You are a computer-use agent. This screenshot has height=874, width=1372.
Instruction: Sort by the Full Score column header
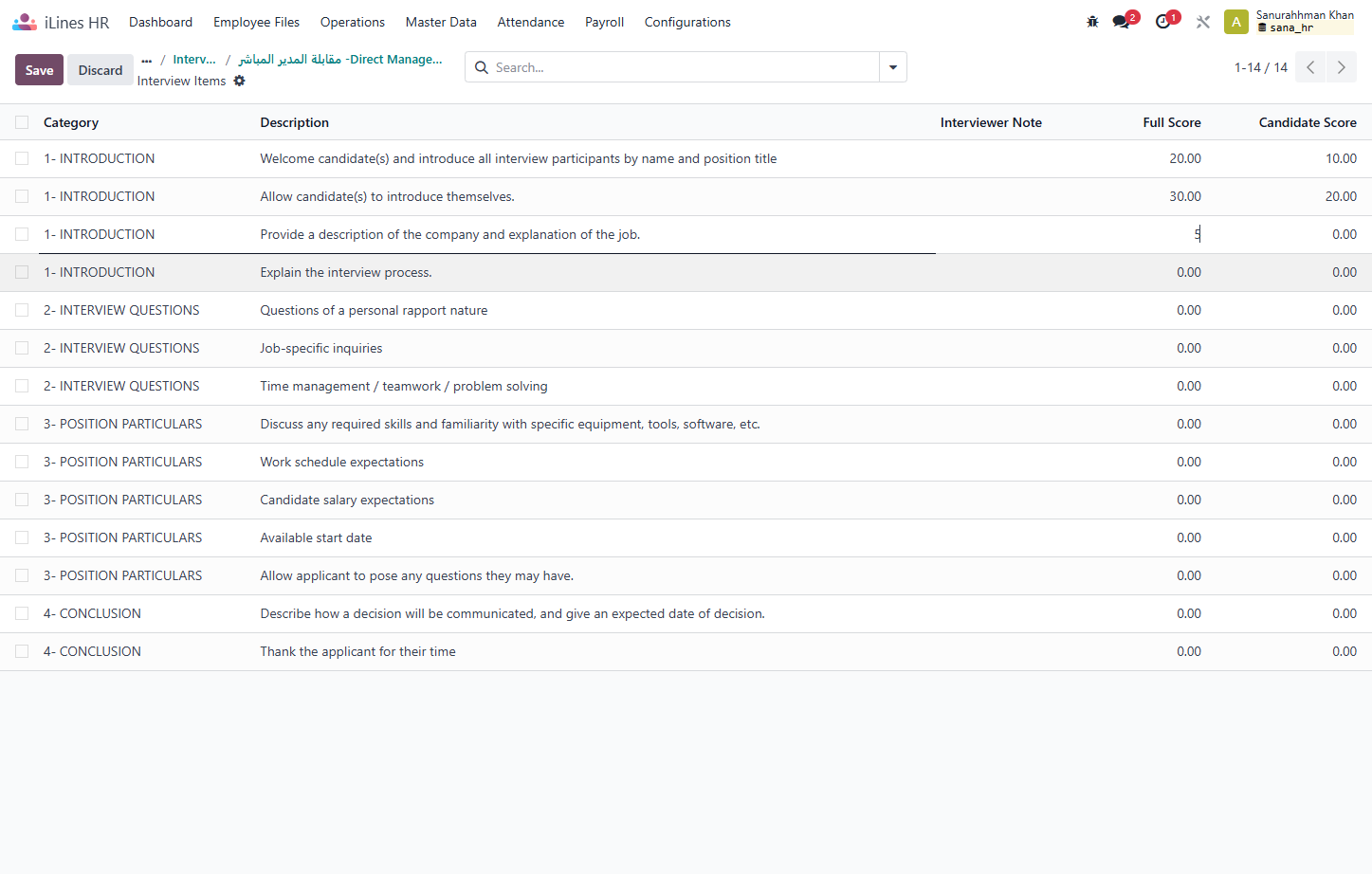pos(1172,122)
